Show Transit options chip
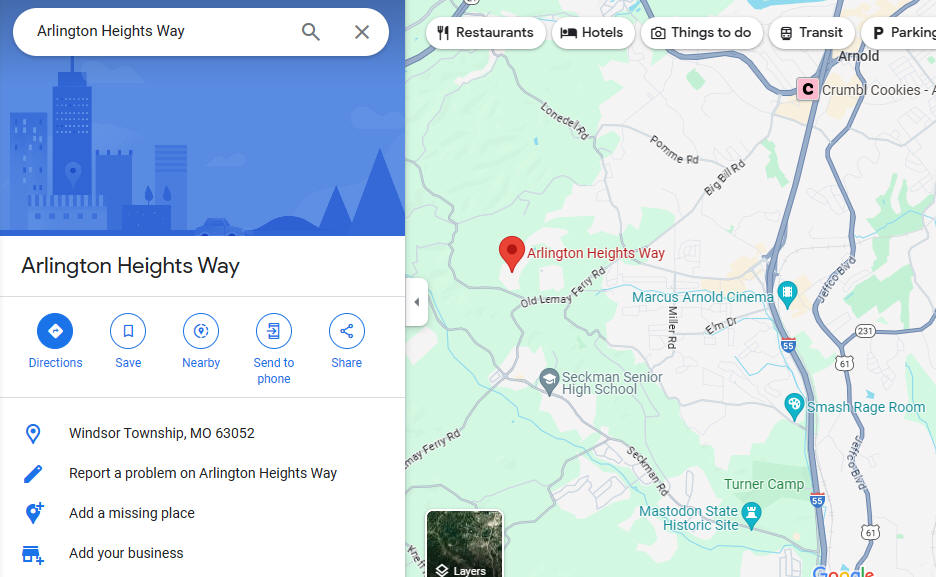The image size is (936, 577). (812, 33)
